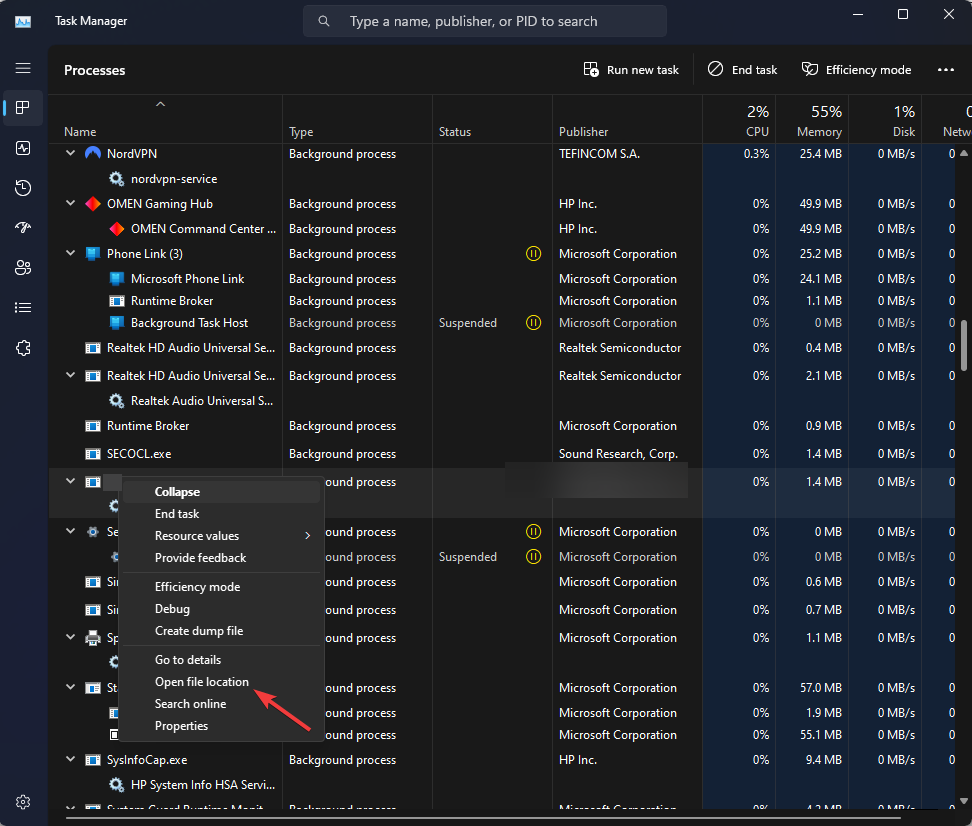Open the Details list icon in sidebar
Image resolution: width=972 pixels, height=826 pixels.
pyautogui.click(x=23, y=308)
